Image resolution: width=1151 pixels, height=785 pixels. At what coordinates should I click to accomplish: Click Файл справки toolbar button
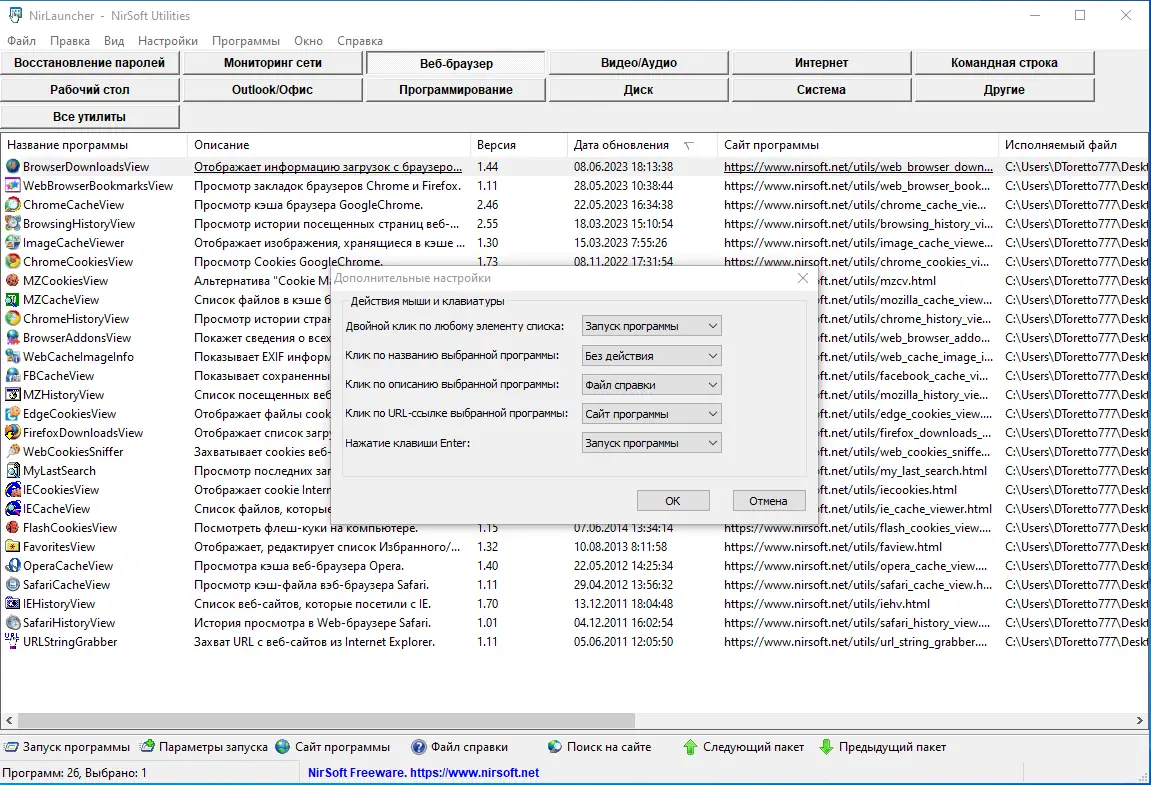tap(460, 747)
